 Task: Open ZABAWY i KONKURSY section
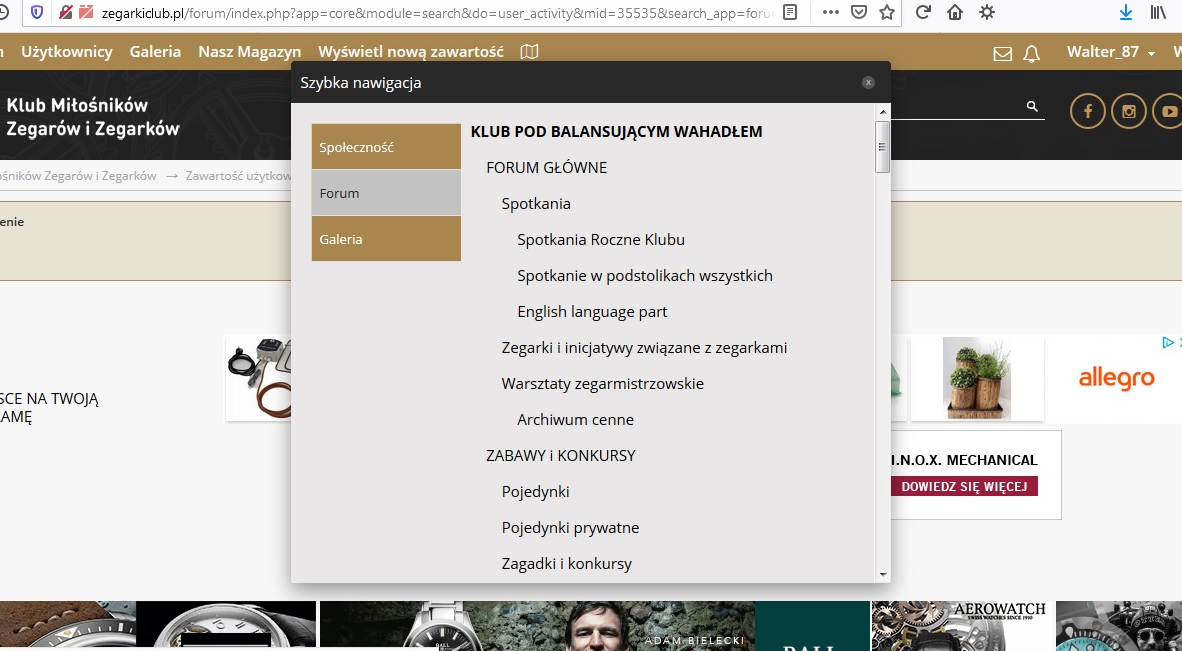click(x=561, y=456)
